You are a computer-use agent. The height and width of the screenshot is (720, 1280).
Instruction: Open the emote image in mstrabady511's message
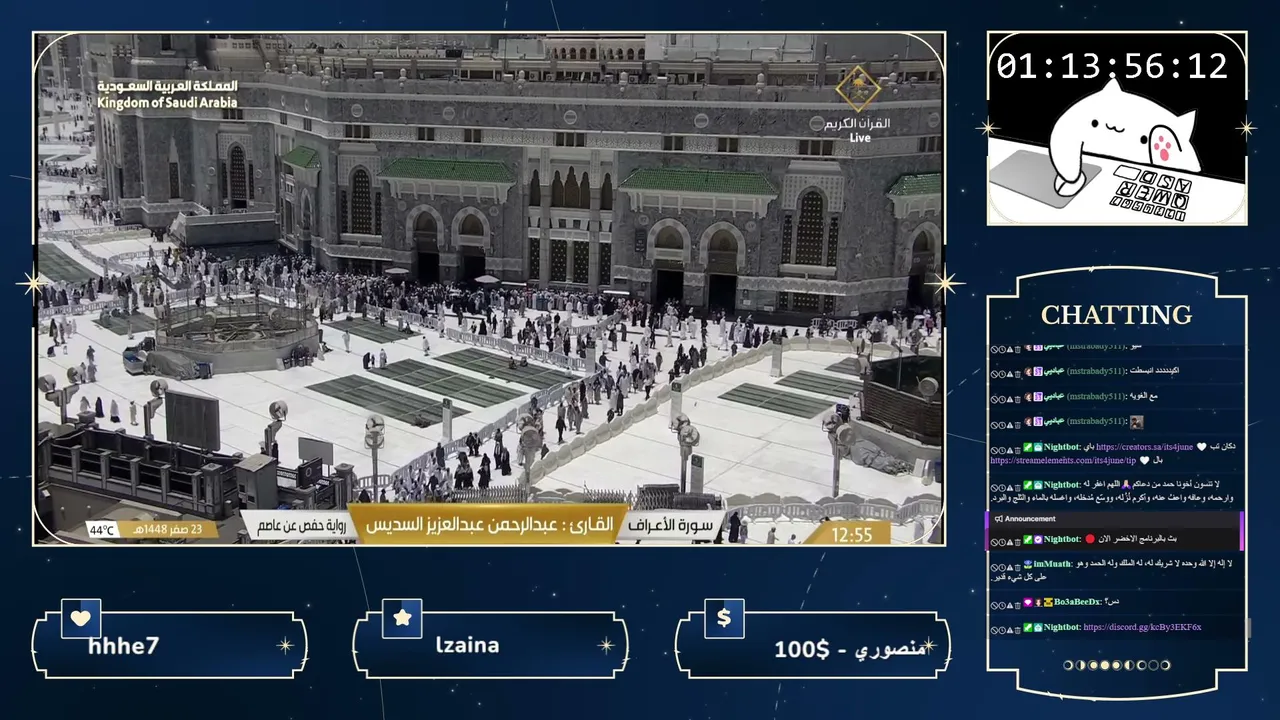tap(1135, 422)
